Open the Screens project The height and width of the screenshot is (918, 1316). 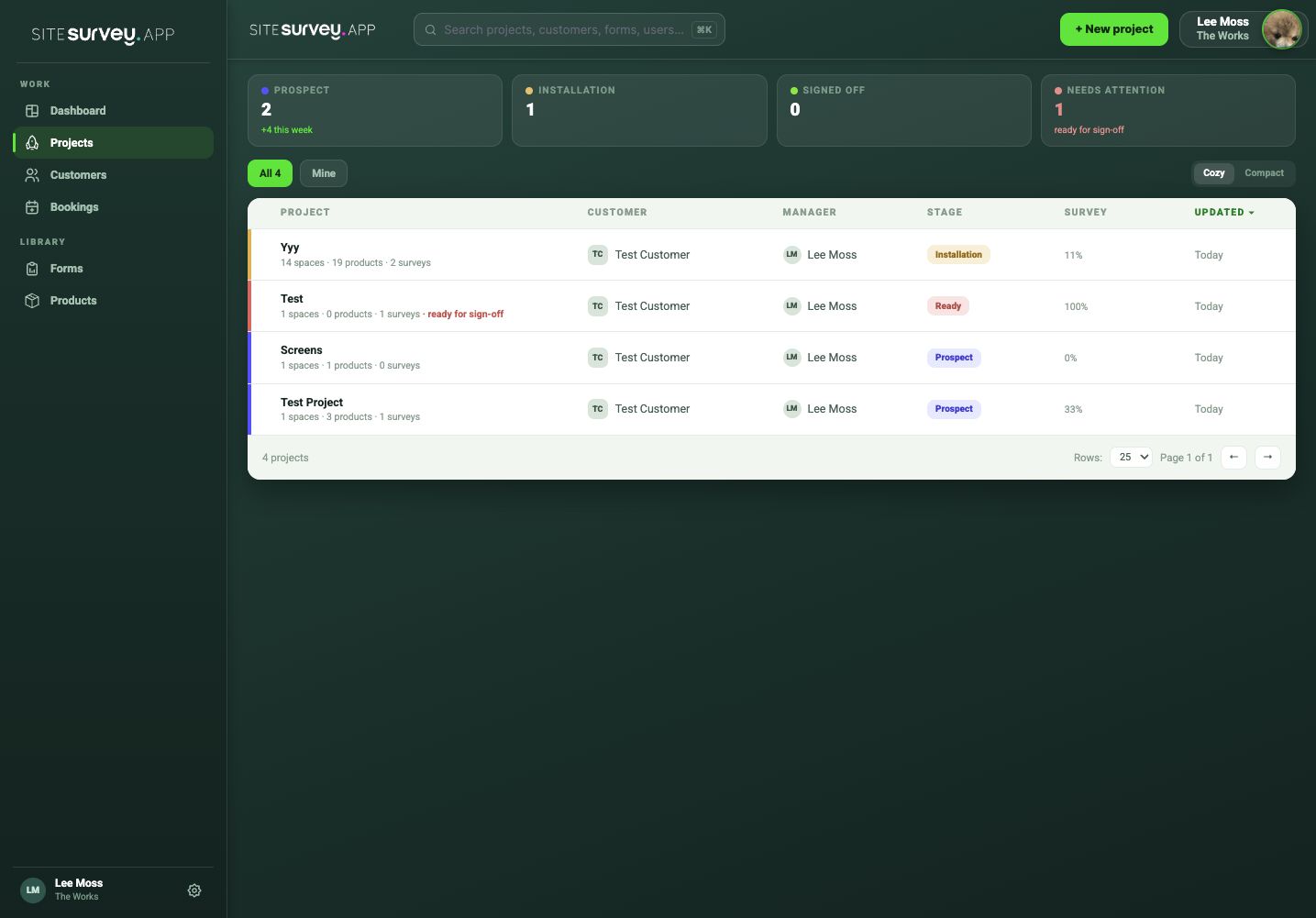tap(302, 350)
